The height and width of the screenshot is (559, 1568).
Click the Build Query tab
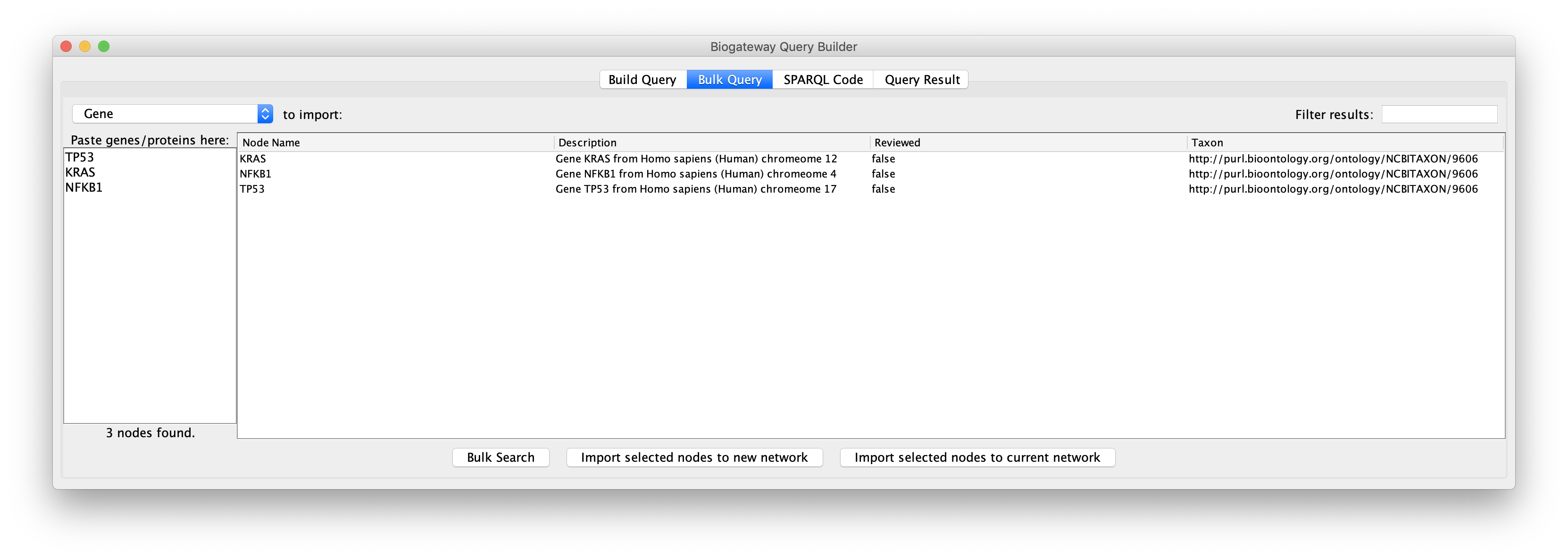pos(641,80)
